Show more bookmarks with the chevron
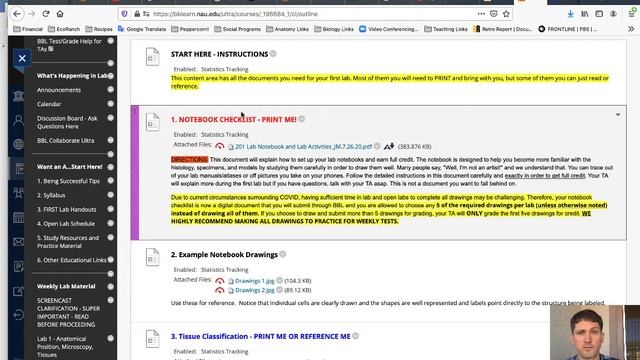640x360 pixels. tap(631, 29)
